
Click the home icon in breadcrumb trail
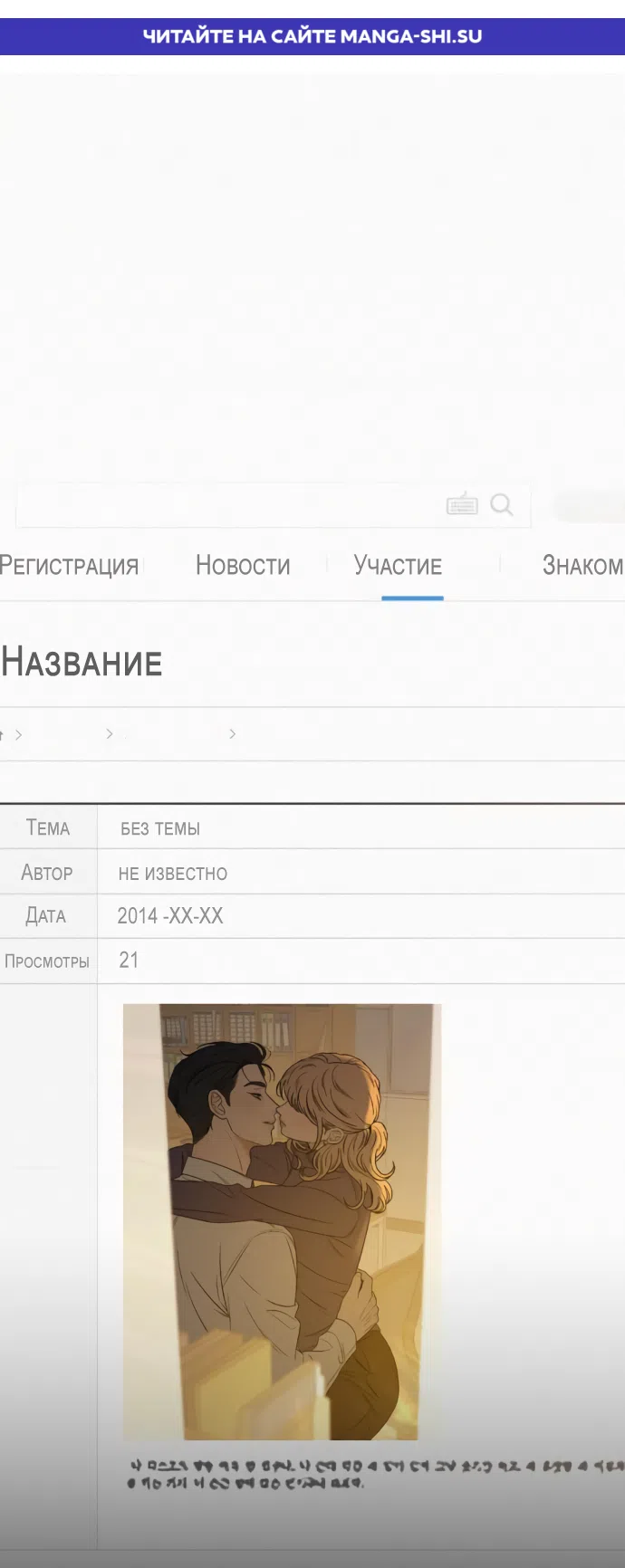click(2, 734)
